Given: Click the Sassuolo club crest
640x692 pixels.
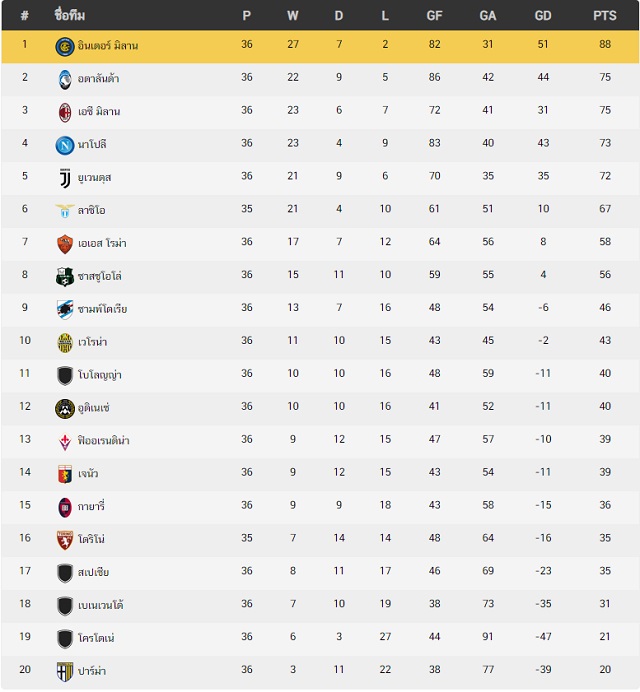Looking at the screenshot, I should (x=65, y=277).
